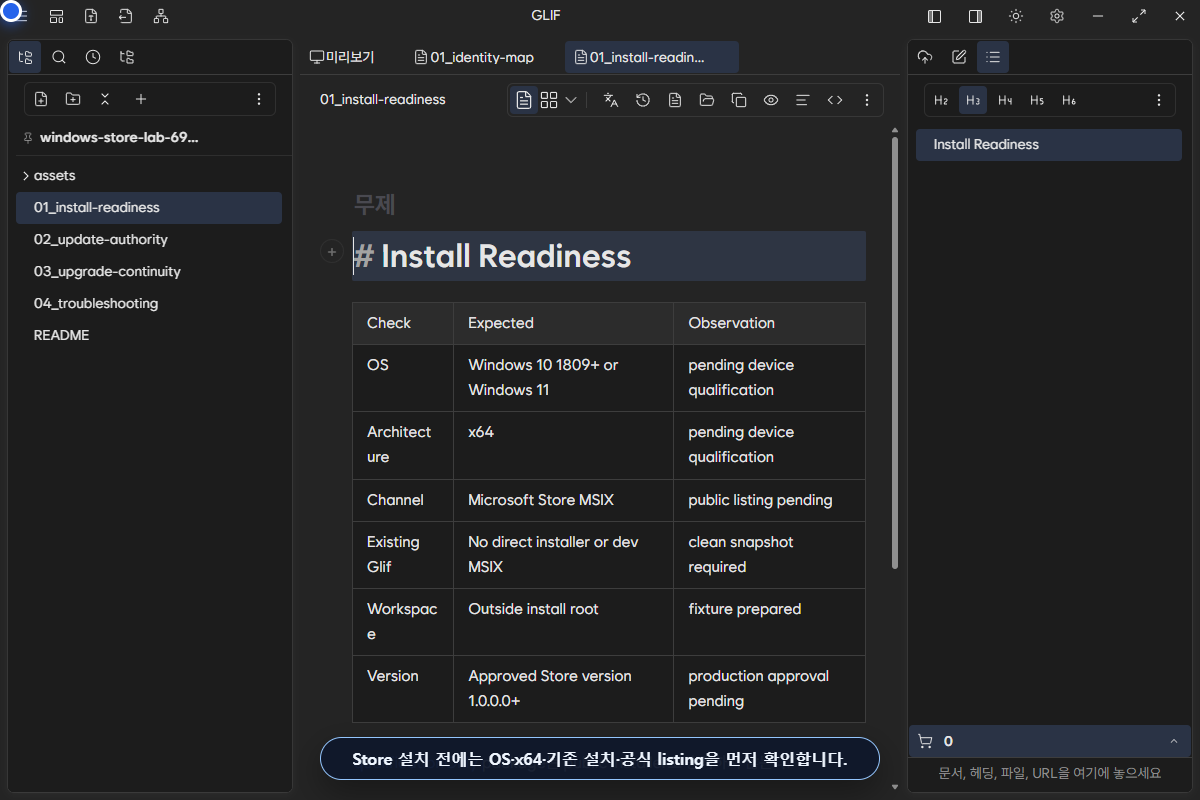Click the text align lines icon
Screen dimensions: 1200x800
coord(802,100)
